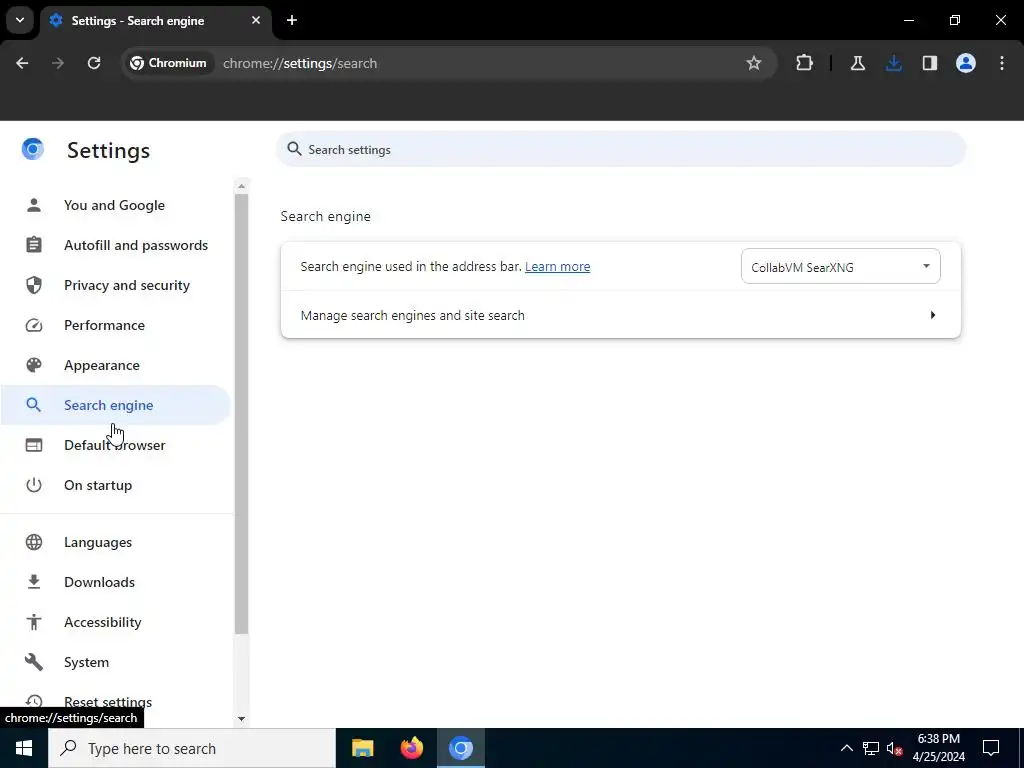This screenshot has height=768, width=1024.
Task: Click the speedometer icon beside Performance
Action: tap(34, 325)
